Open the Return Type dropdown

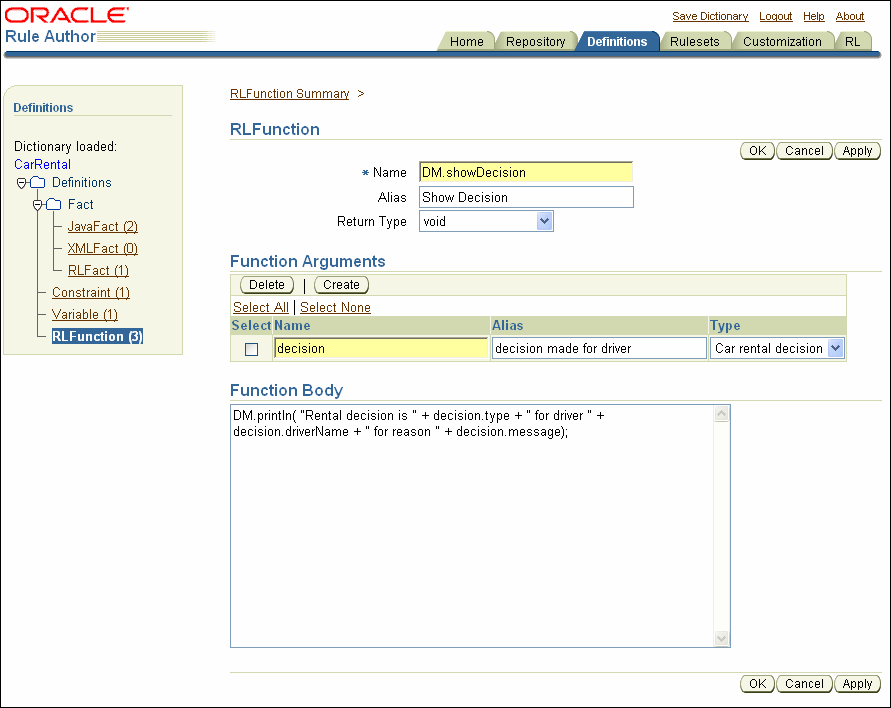point(543,221)
